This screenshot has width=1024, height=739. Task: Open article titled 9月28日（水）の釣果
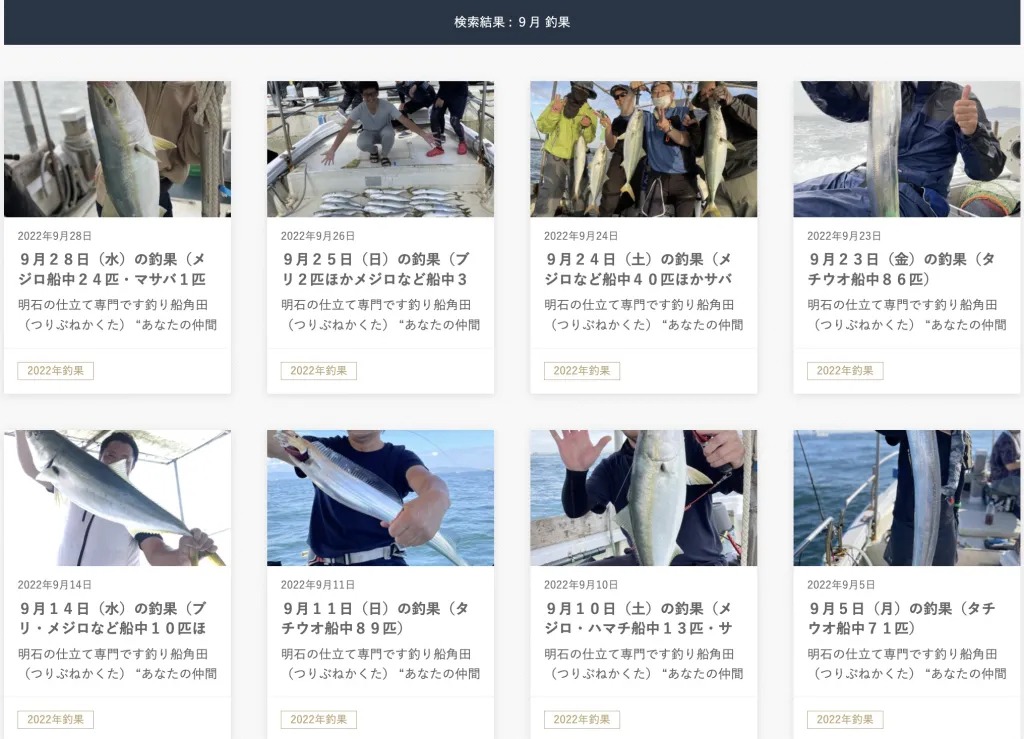click(x=112, y=269)
